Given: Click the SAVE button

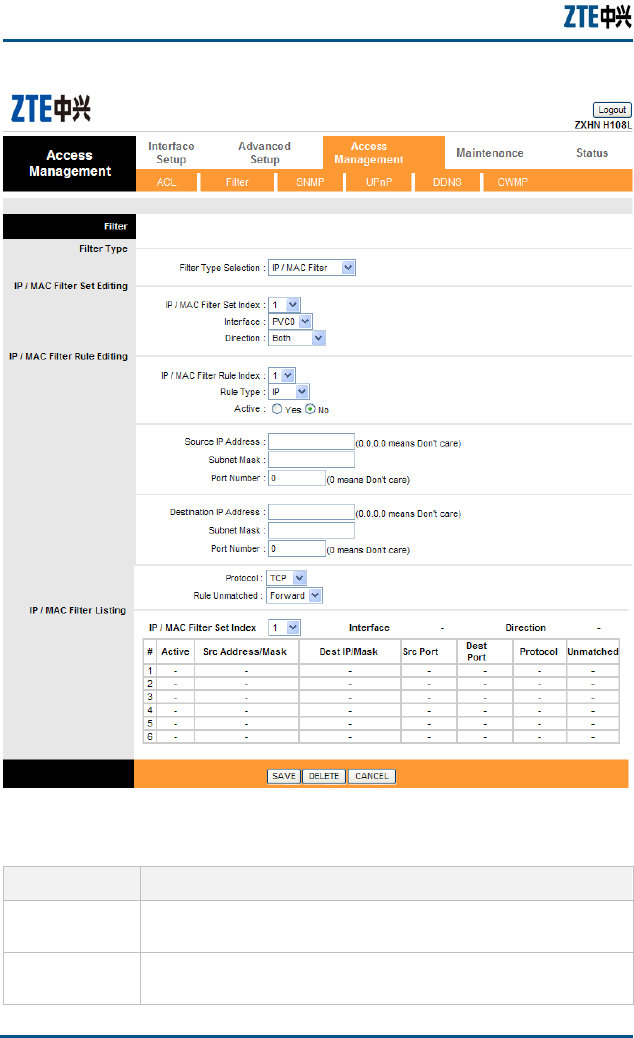Looking at the screenshot, I should click(x=284, y=776).
